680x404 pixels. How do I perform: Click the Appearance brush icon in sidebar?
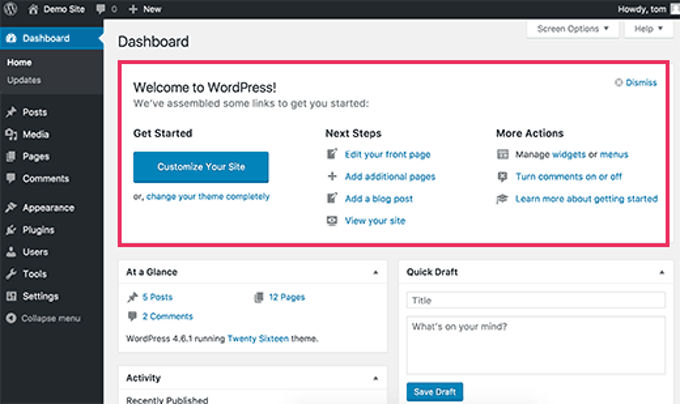click(x=11, y=208)
